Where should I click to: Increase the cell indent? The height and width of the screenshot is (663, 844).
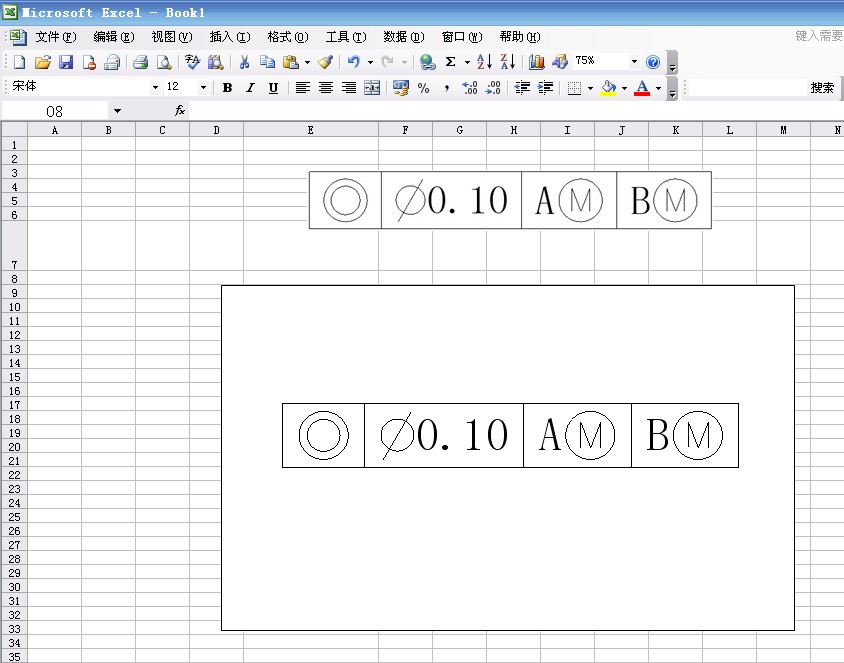(x=545, y=88)
